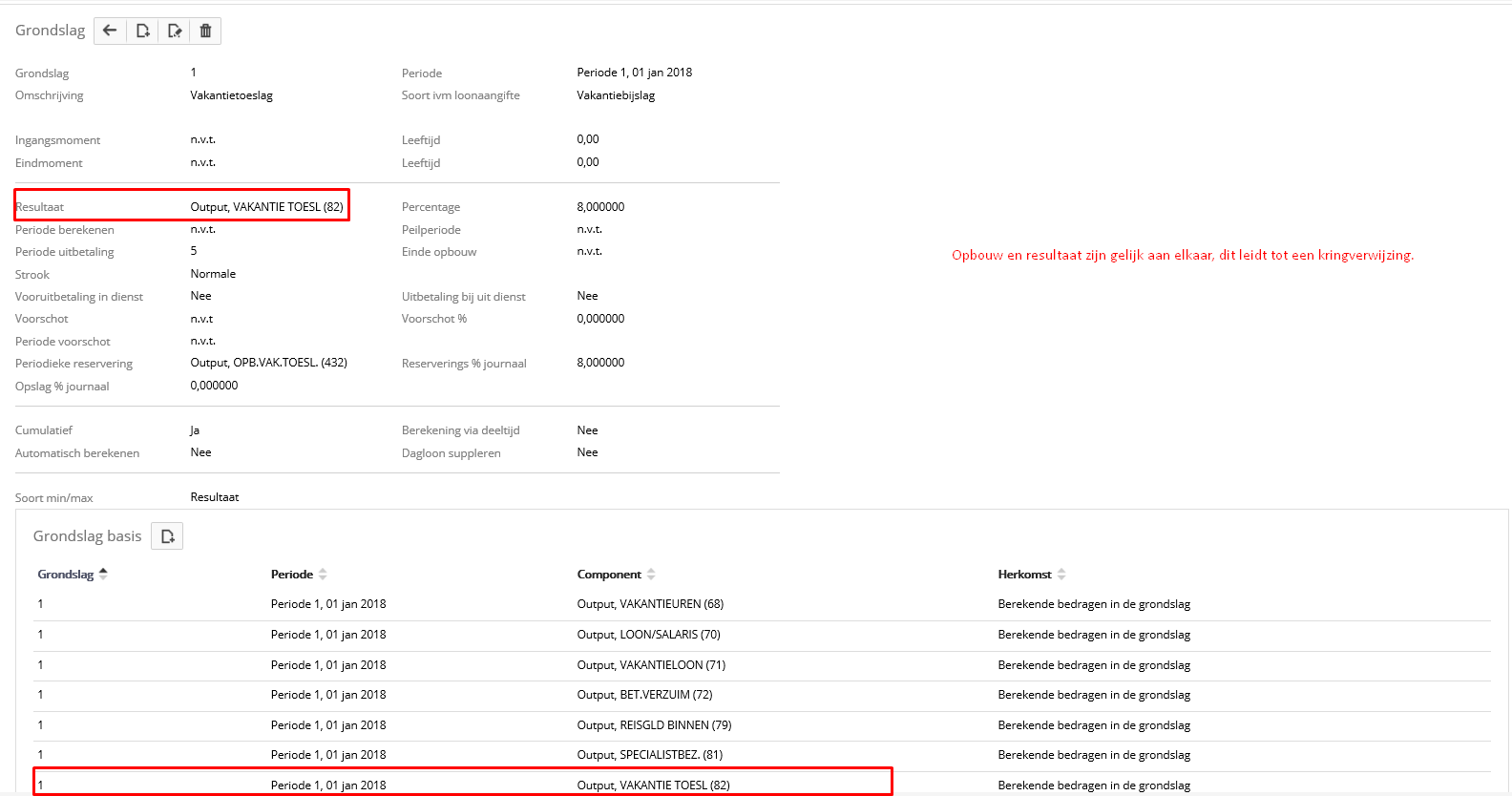
Task: Click the sort arrows next to Periode column
Action: (323, 575)
